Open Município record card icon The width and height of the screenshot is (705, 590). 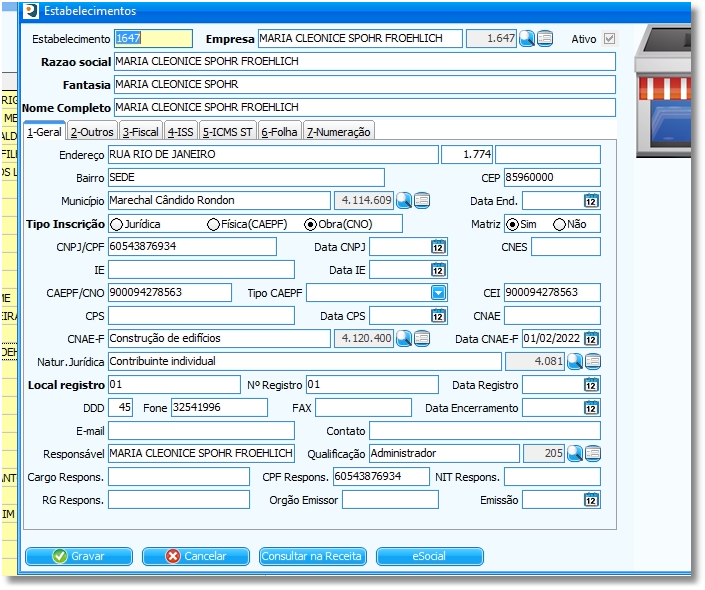click(x=422, y=201)
